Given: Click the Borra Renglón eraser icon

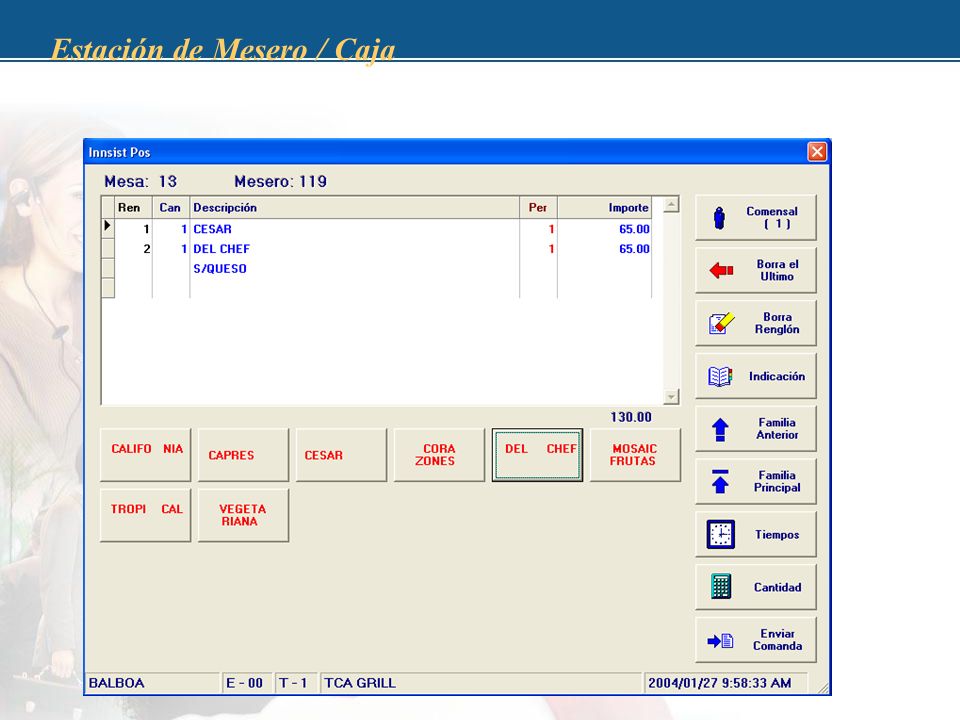Looking at the screenshot, I should pos(721,323).
